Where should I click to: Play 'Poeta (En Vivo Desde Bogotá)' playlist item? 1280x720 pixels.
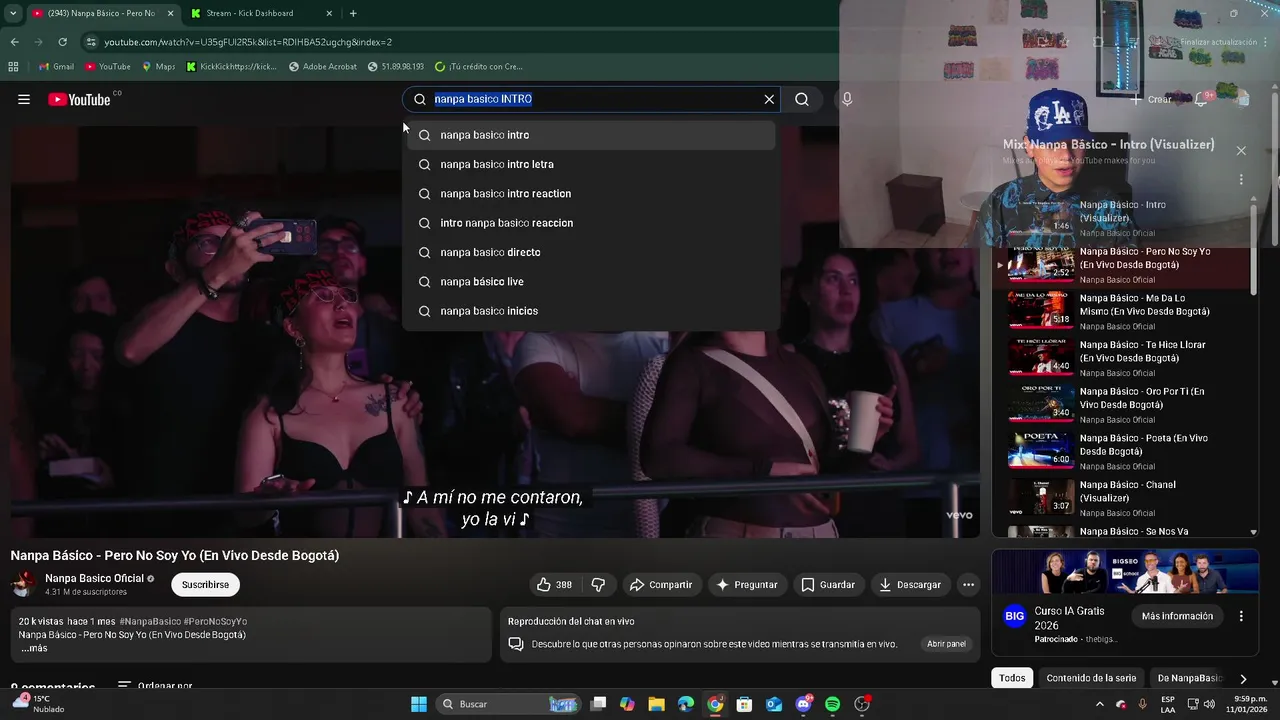coord(1122,451)
